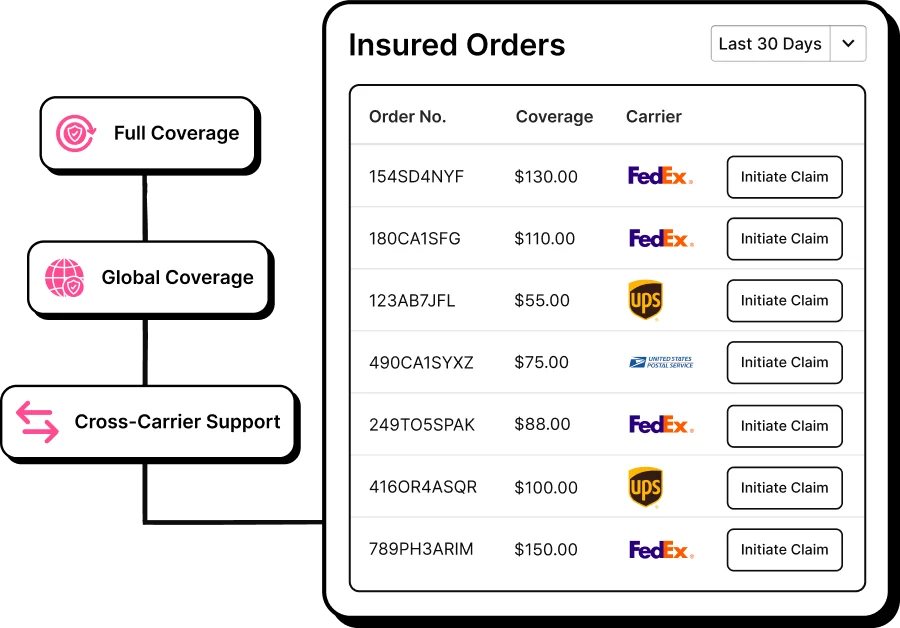The height and width of the screenshot is (628, 900).
Task: Click the UPS logo for order 416OR4ASQR
Action: click(x=646, y=487)
